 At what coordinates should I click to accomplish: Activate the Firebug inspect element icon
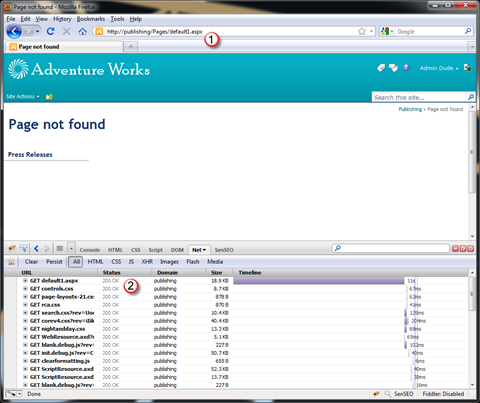pyautogui.click(x=24, y=248)
